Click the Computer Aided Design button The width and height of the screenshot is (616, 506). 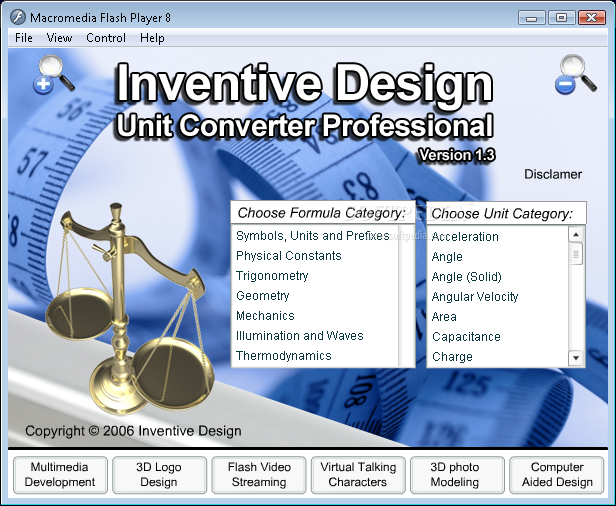[557, 475]
